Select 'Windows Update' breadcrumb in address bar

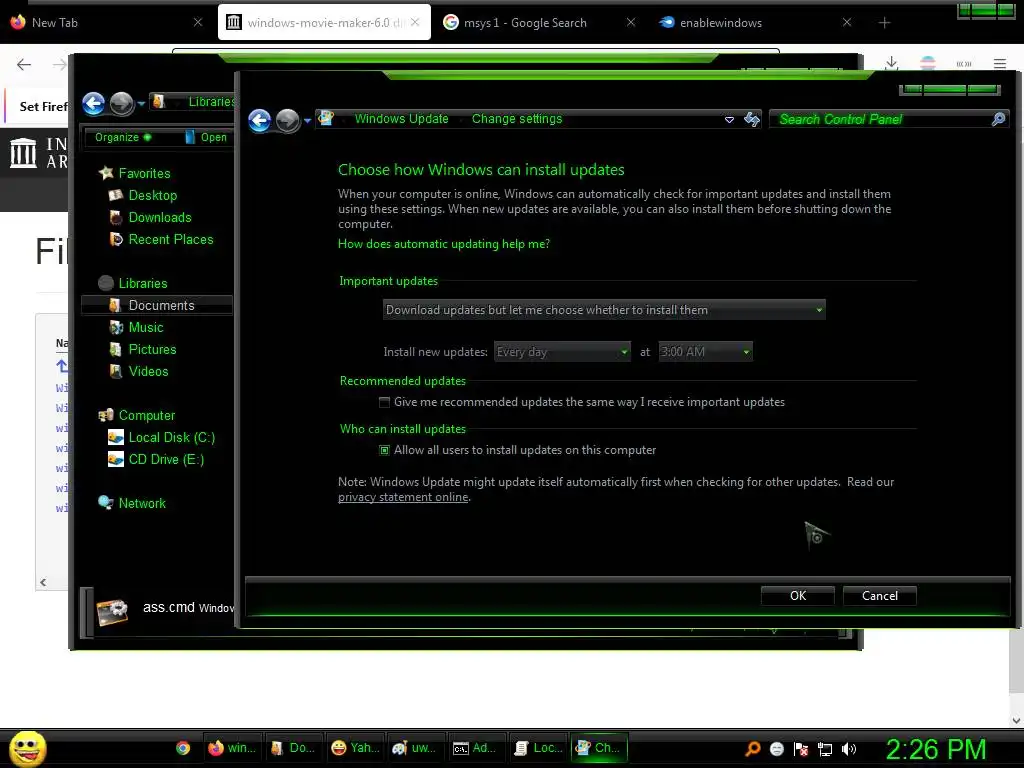[402, 119]
